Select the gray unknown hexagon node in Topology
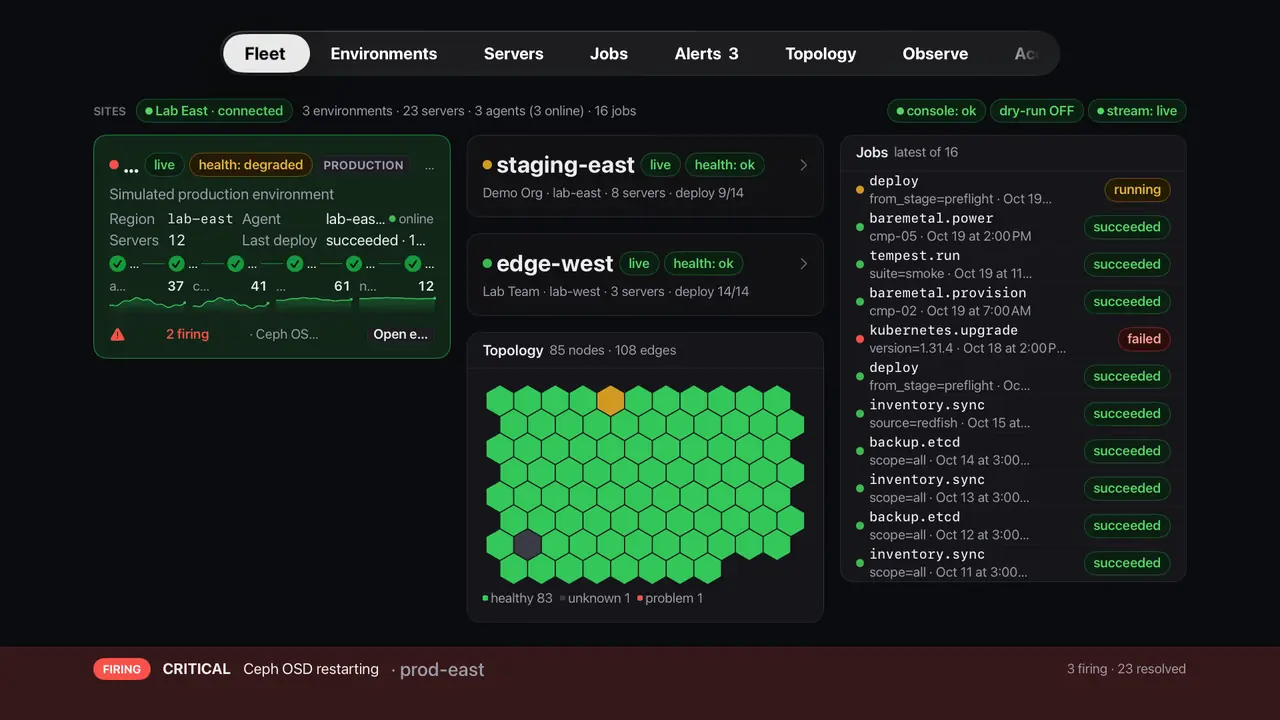 (x=527, y=545)
